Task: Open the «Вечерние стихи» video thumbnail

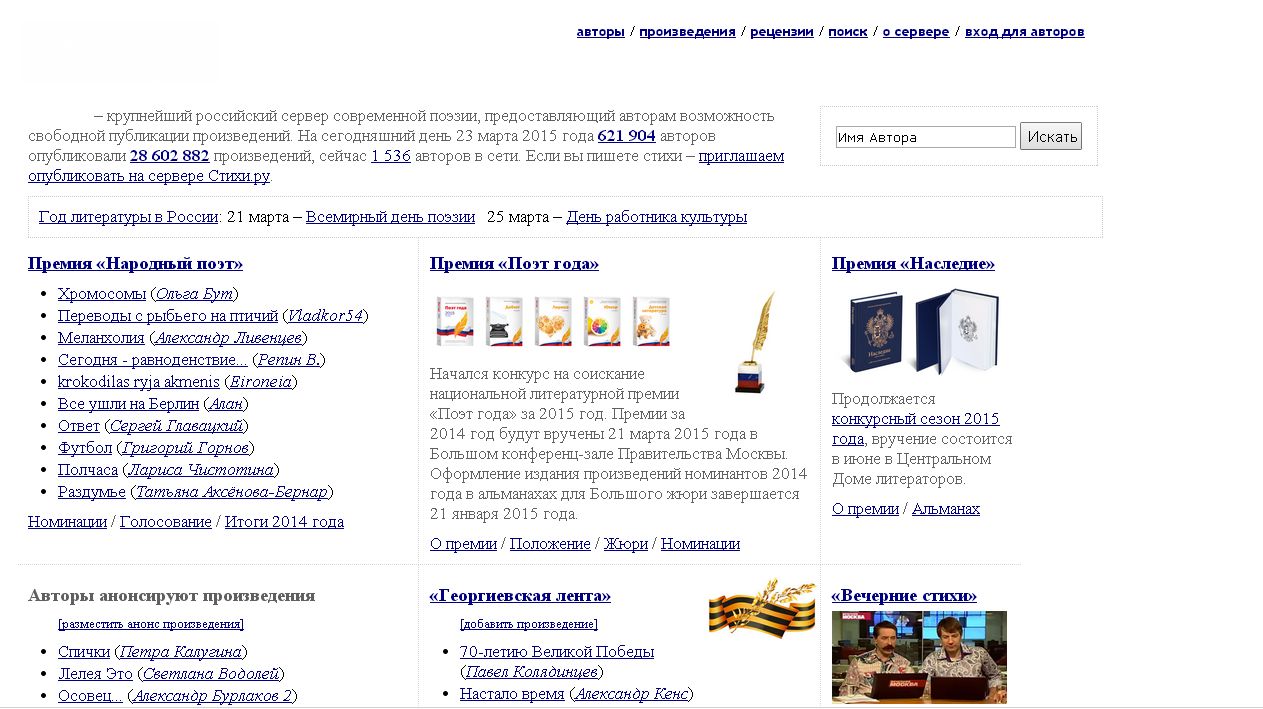Action: pyautogui.click(x=919, y=657)
